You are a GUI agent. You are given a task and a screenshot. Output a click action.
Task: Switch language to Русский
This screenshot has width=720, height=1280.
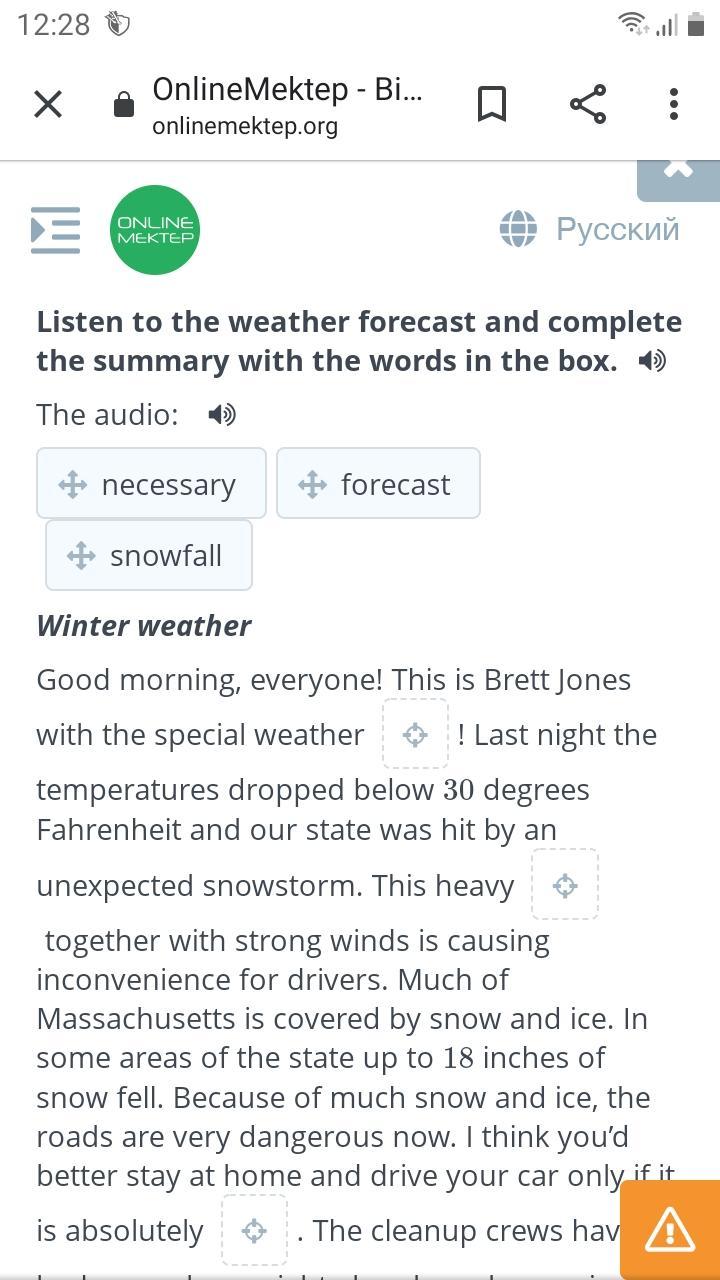[x=617, y=229]
